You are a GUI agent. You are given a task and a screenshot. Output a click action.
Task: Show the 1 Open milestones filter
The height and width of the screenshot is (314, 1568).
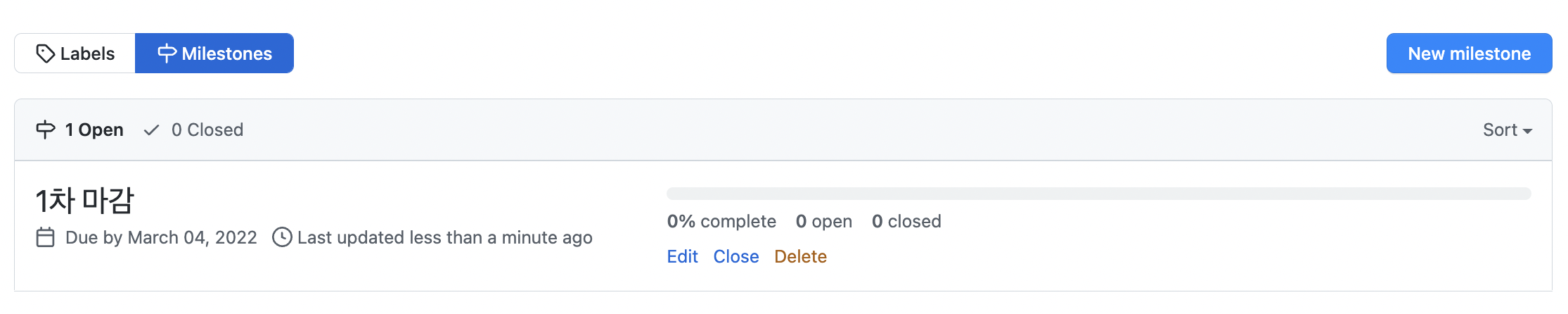tap(80, 130)
